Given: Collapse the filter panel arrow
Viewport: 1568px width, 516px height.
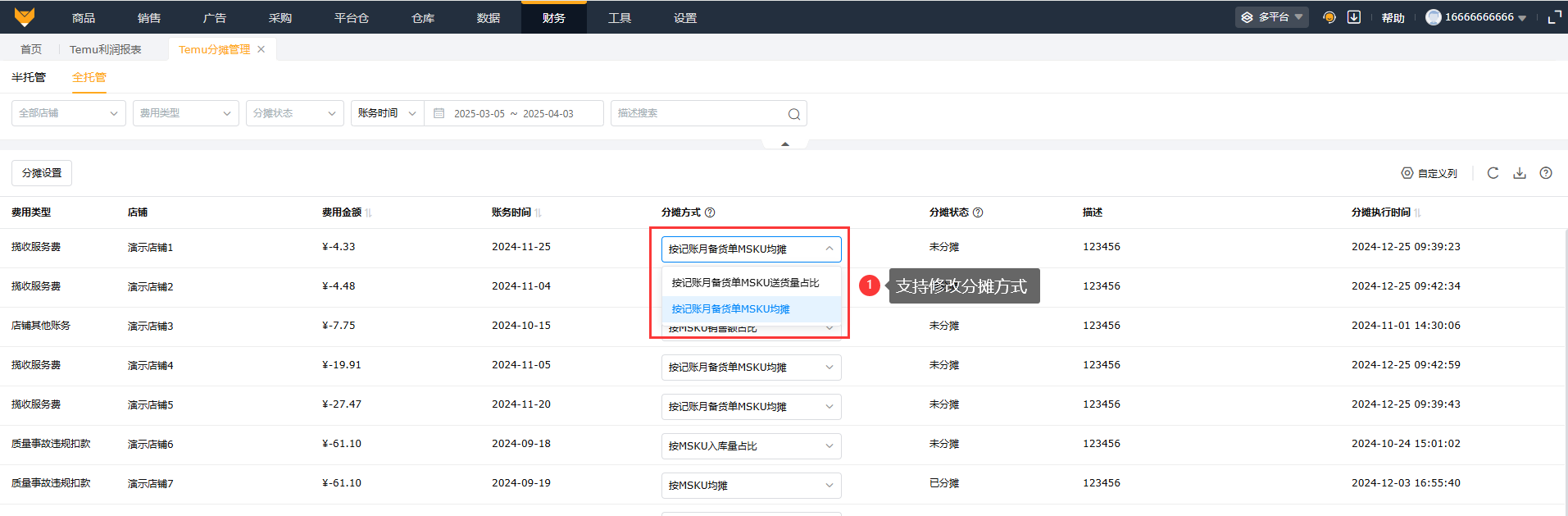Looking at the screenshot, I should click(x=785, y=144).
